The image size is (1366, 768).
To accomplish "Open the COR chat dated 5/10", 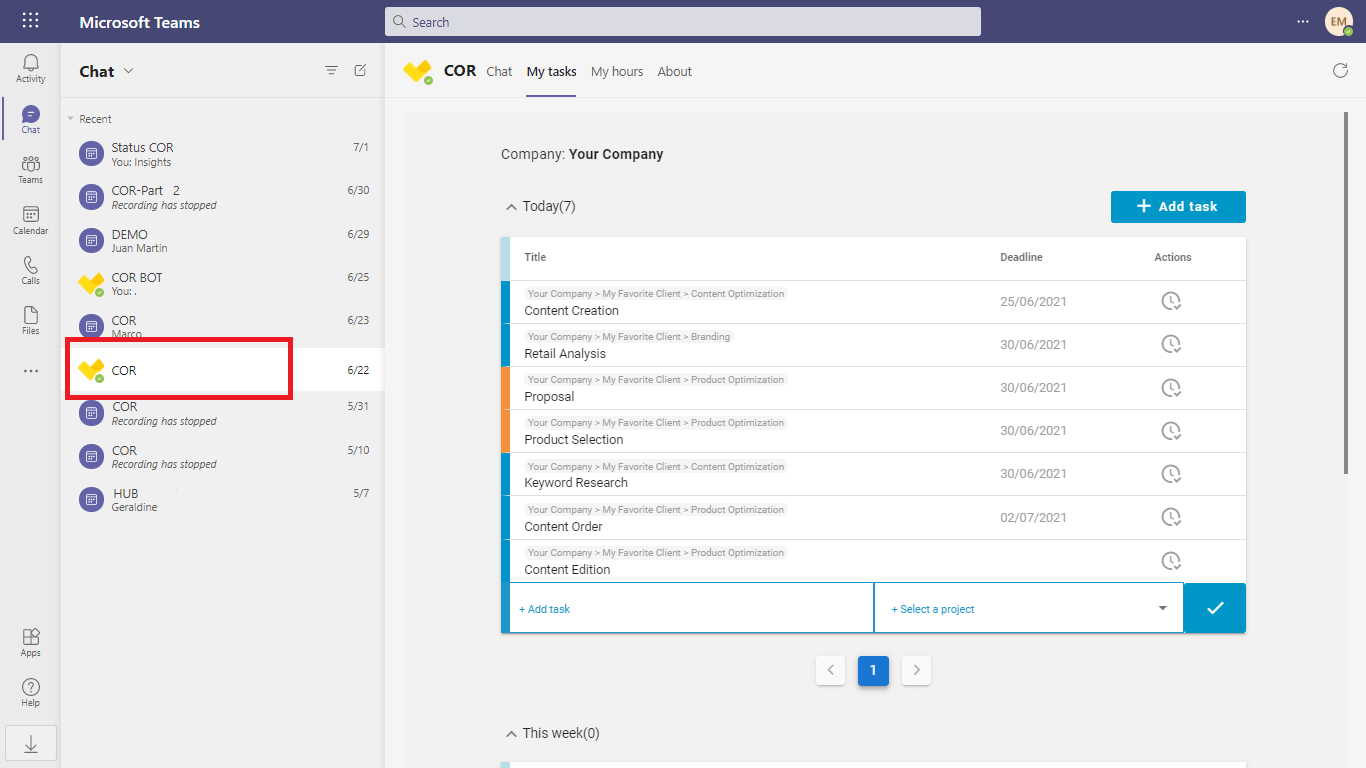I will (223, 457).
